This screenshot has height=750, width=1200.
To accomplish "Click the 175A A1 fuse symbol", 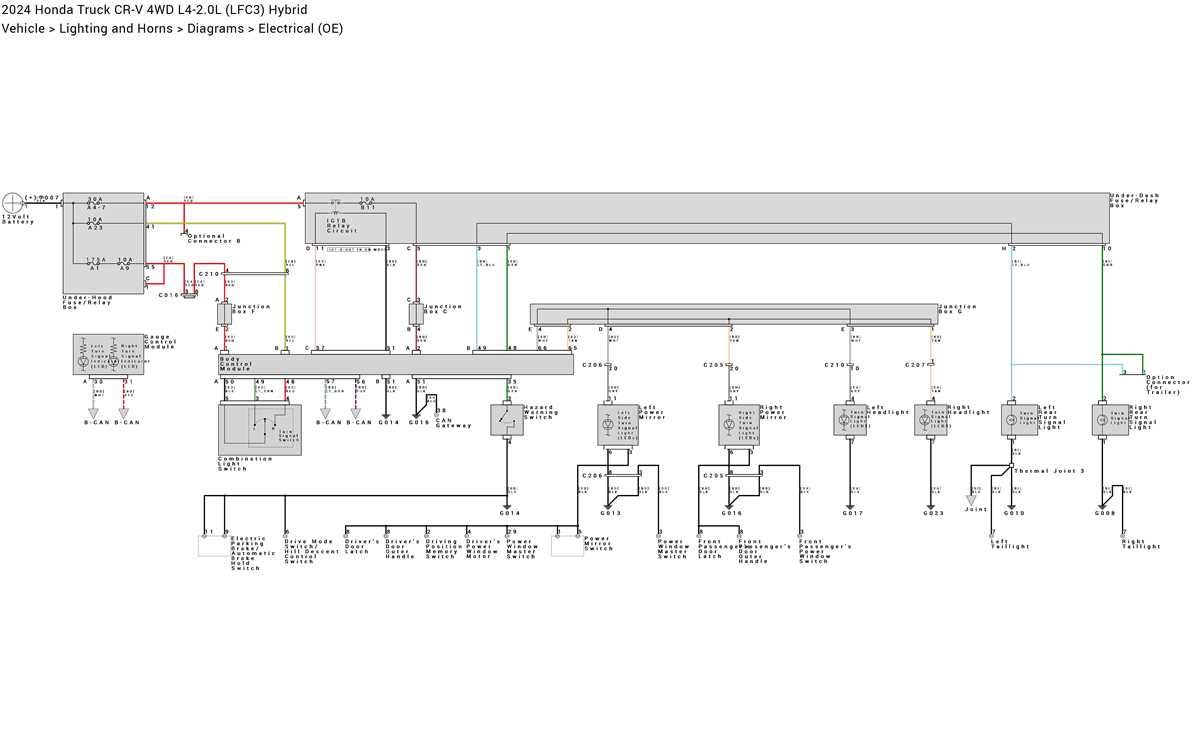I will pyautogui.click(x=95, y=264).
